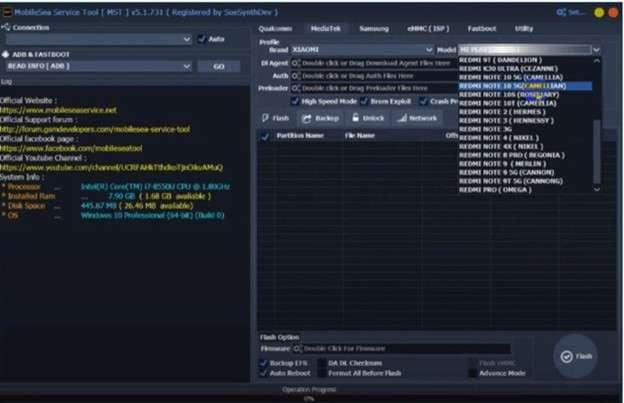
Task: Click the MobileSea app logo icon
Action: [7, 12]
